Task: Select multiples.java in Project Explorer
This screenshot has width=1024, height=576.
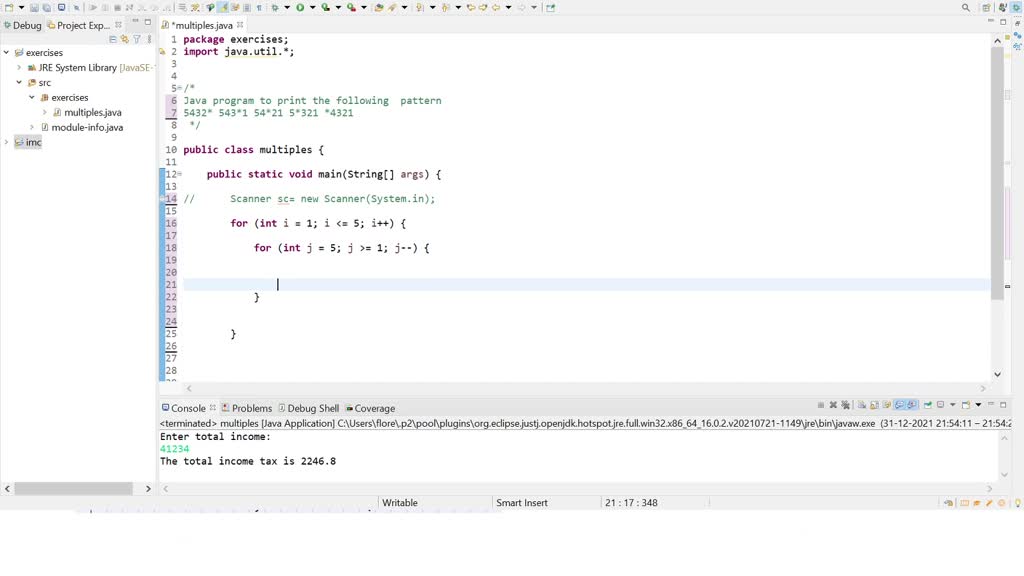Action: (x=93, y=112)
